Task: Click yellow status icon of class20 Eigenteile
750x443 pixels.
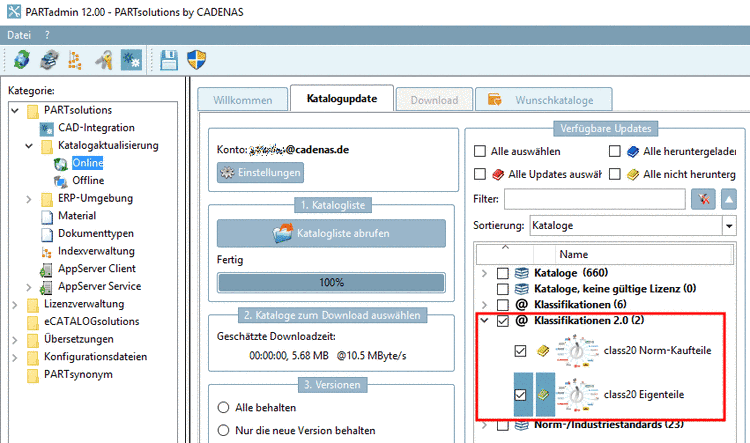Action: coord(545,395)
